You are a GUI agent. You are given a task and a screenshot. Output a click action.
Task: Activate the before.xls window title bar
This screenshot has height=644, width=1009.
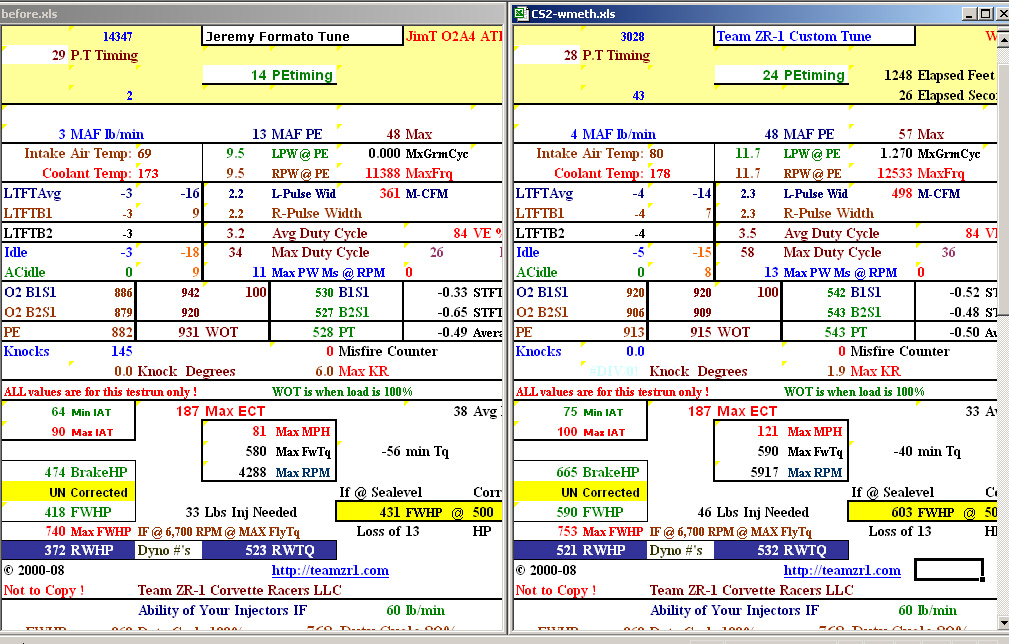(250, 14)
